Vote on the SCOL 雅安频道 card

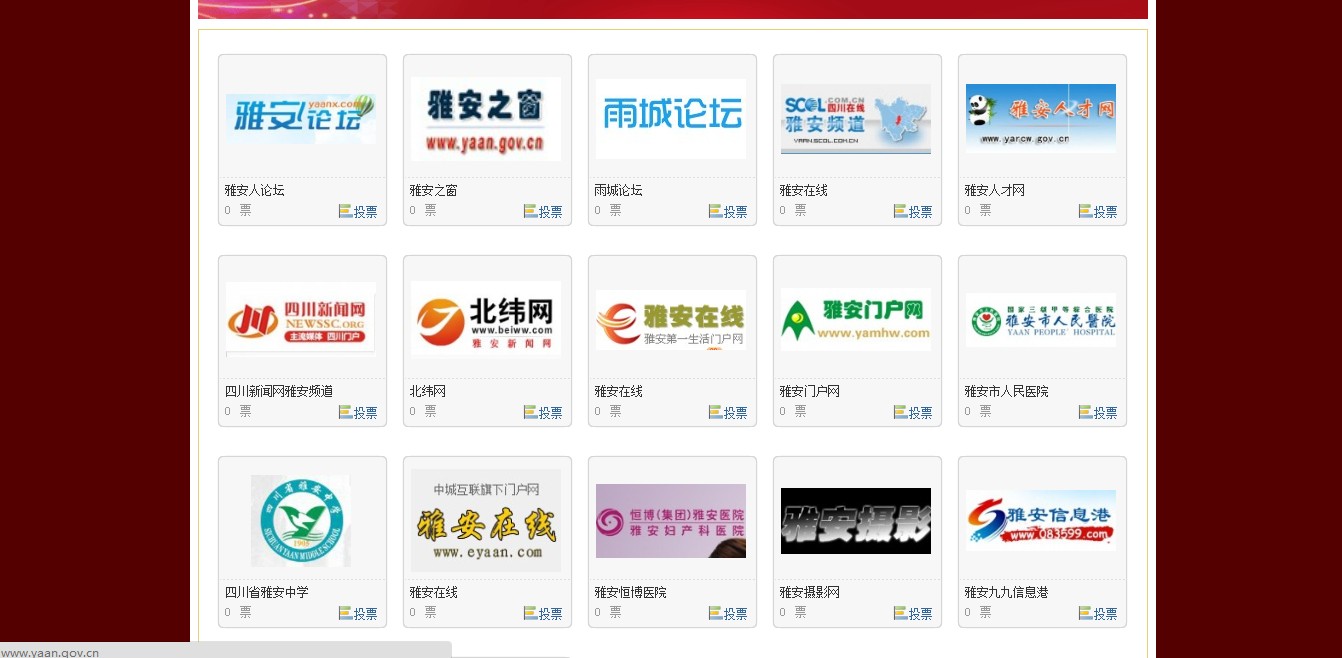[913, 212]
